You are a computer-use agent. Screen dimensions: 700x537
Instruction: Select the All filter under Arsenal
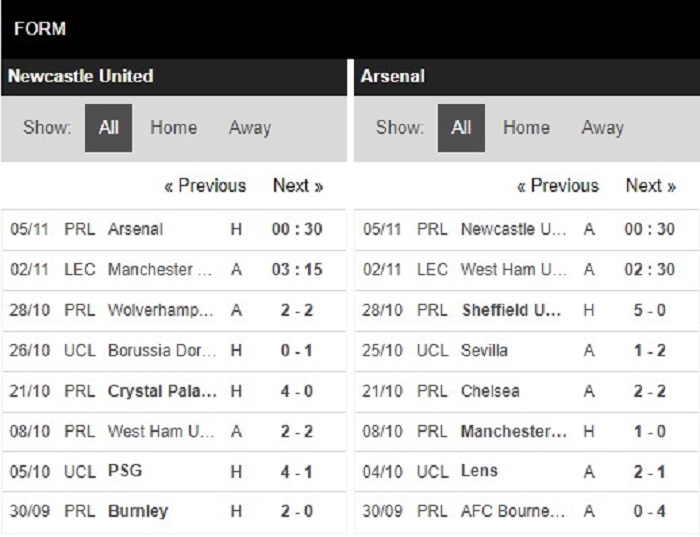pyautogui.click(x=461, y=128)
